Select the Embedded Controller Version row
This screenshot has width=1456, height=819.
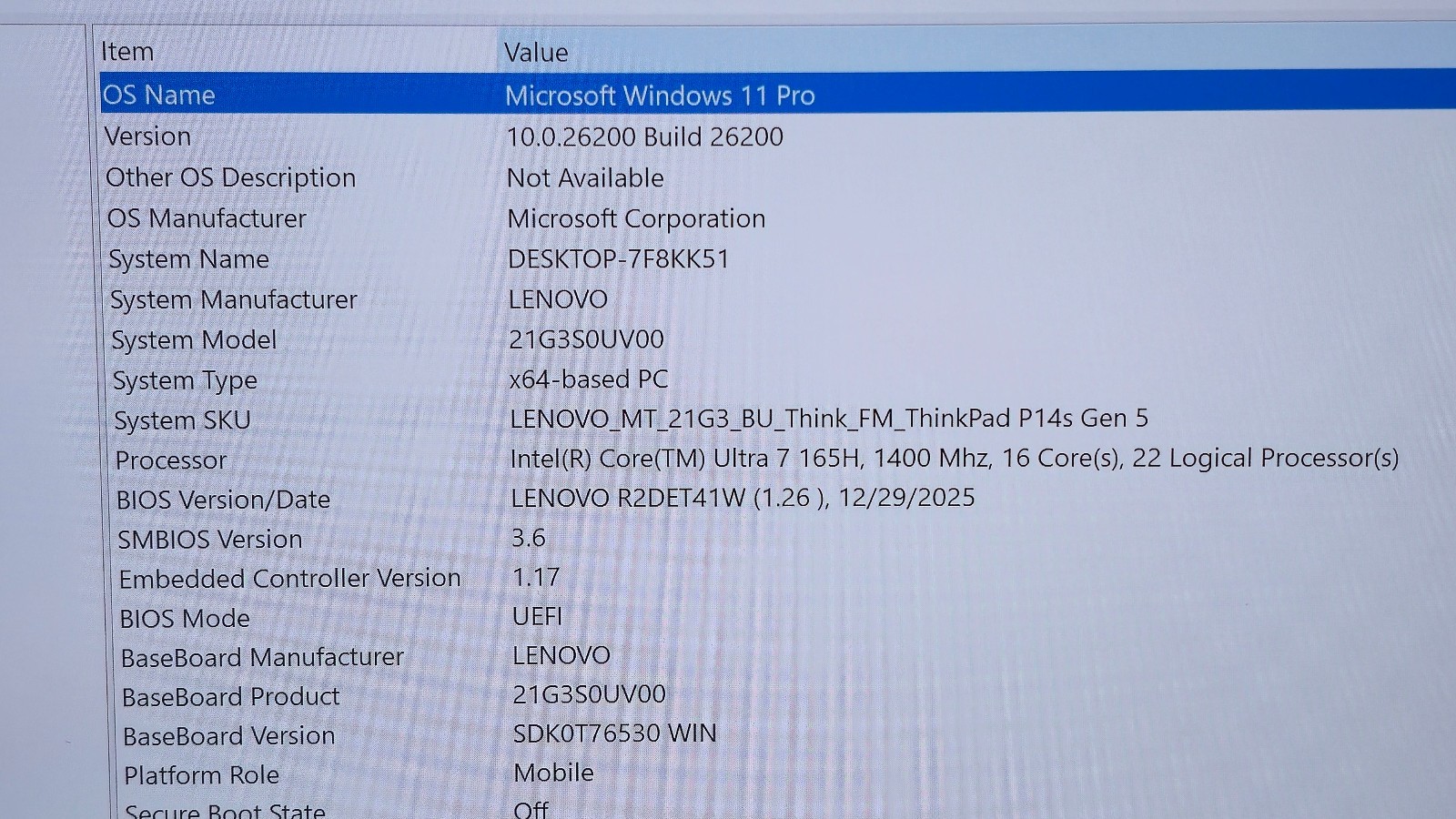pos(290,579)
